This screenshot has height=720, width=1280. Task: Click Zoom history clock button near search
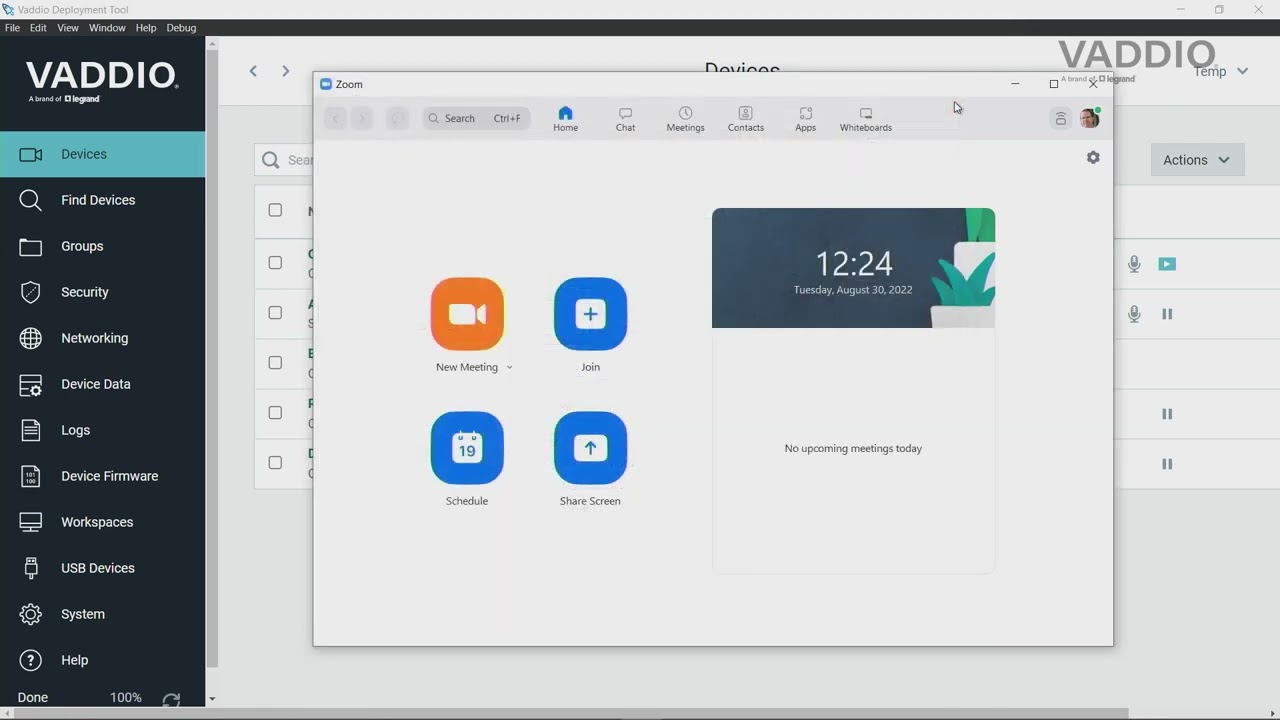(397, 118)
